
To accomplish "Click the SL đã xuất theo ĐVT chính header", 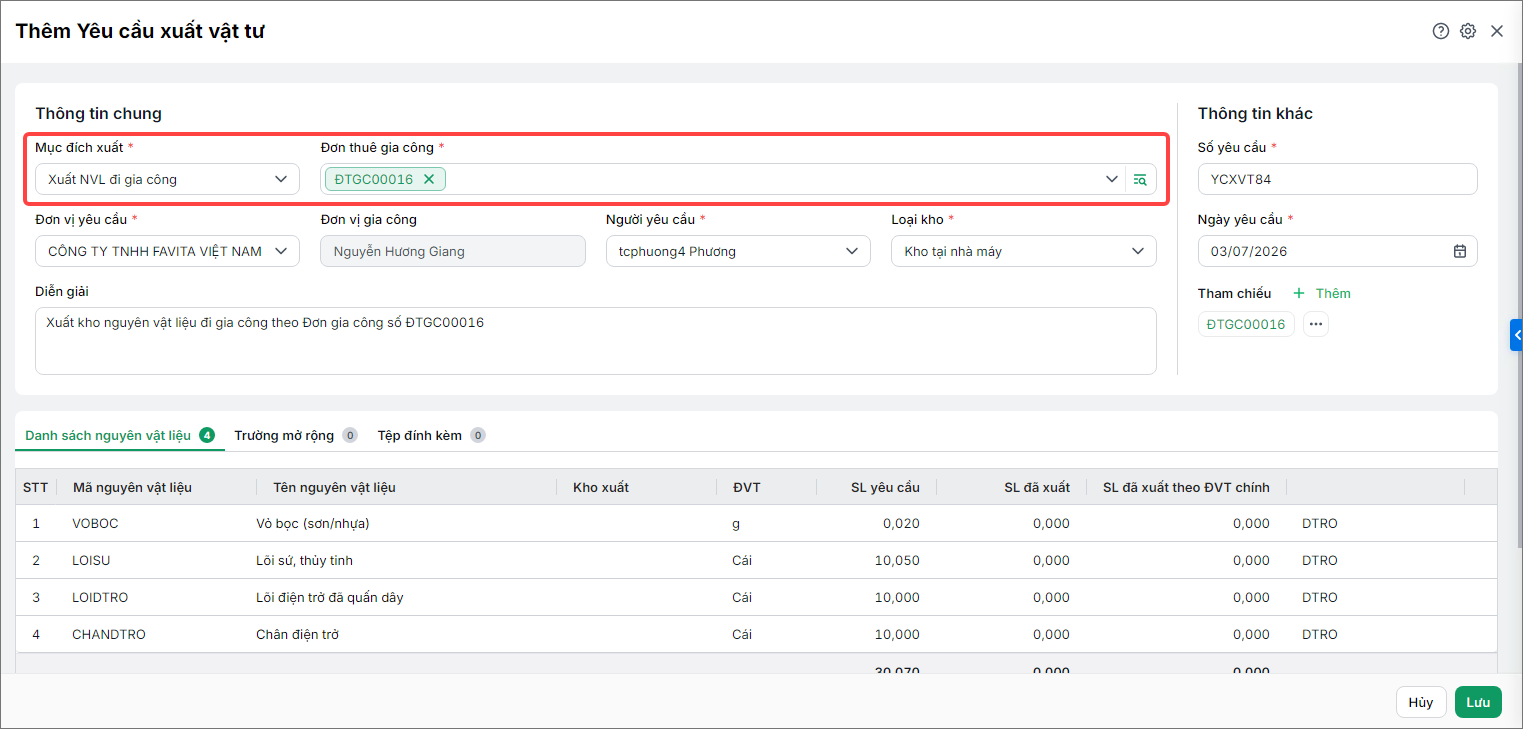I will [x=1186, y=487].
